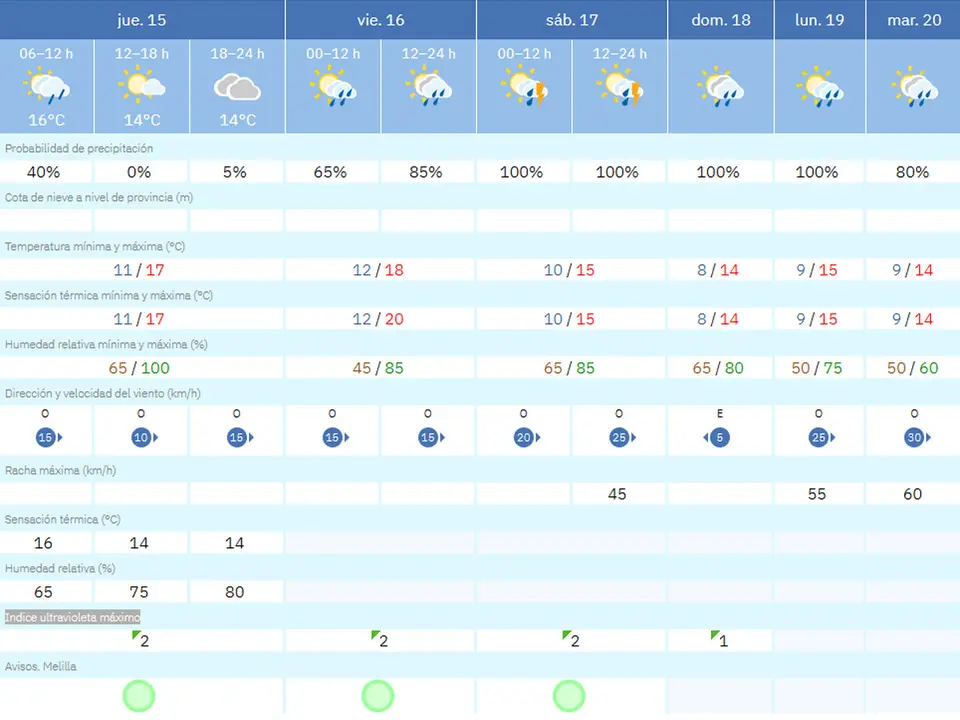This screenshot has width=960, height=720.
Task: Click the dom. 18 rain weather icon
Action: coord(721,87)
